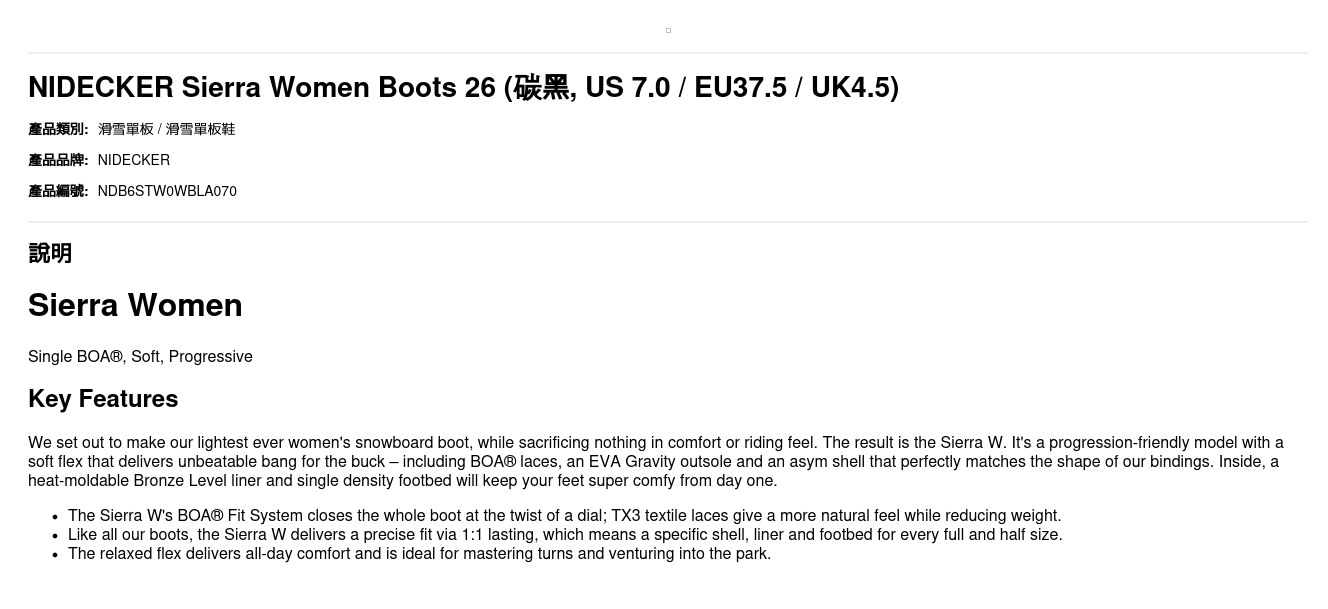The width and height of the screenshot is (1328, 609).
Task: Click the small broken image placeholder at top
Action: point(668,30)
